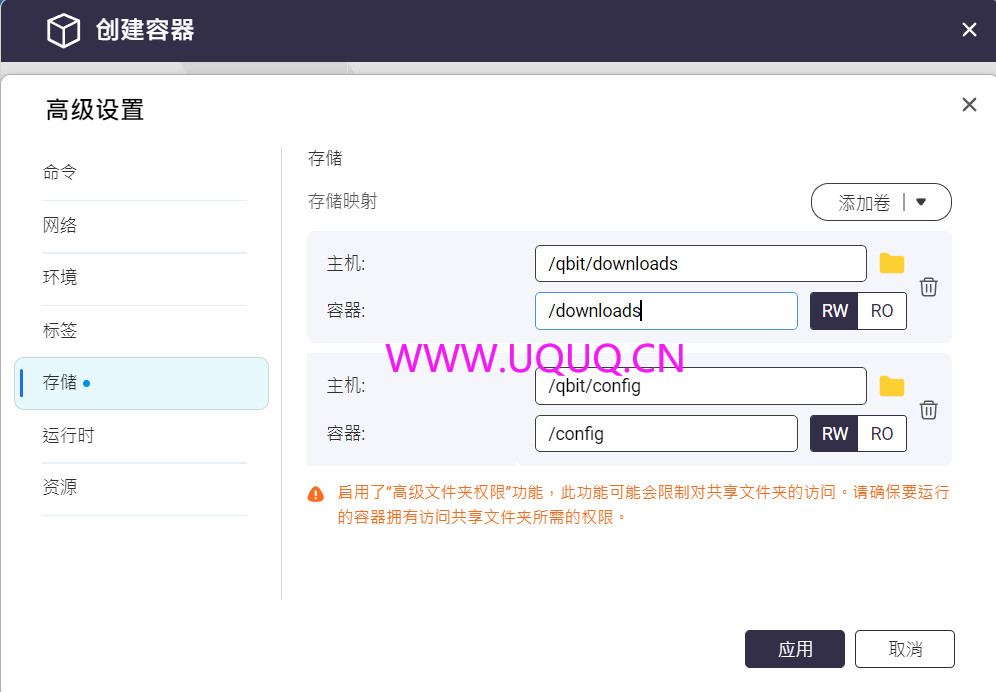Click the 取消 button
Screen dimensions: 996x692
tap(905, 649)
